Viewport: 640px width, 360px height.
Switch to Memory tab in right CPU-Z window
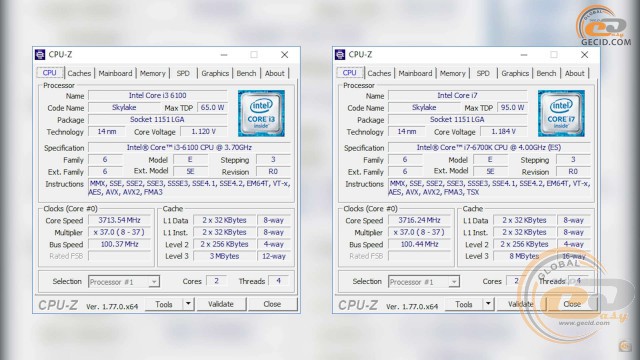point(453,73)
